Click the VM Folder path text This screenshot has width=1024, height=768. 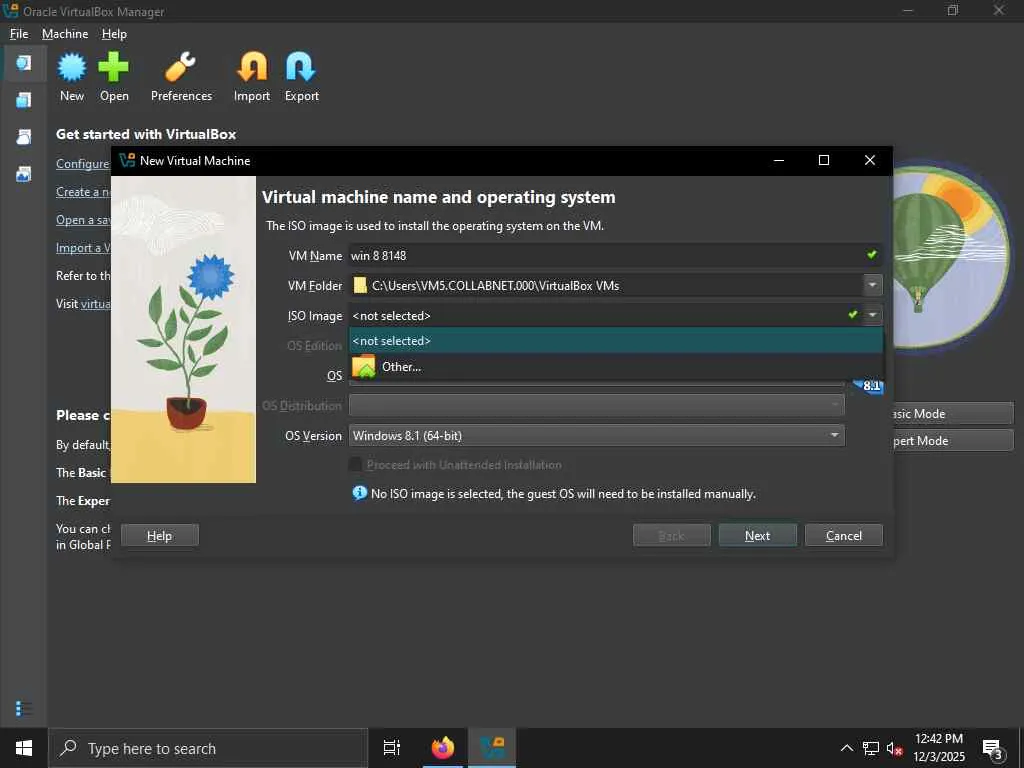click(496, 286)
